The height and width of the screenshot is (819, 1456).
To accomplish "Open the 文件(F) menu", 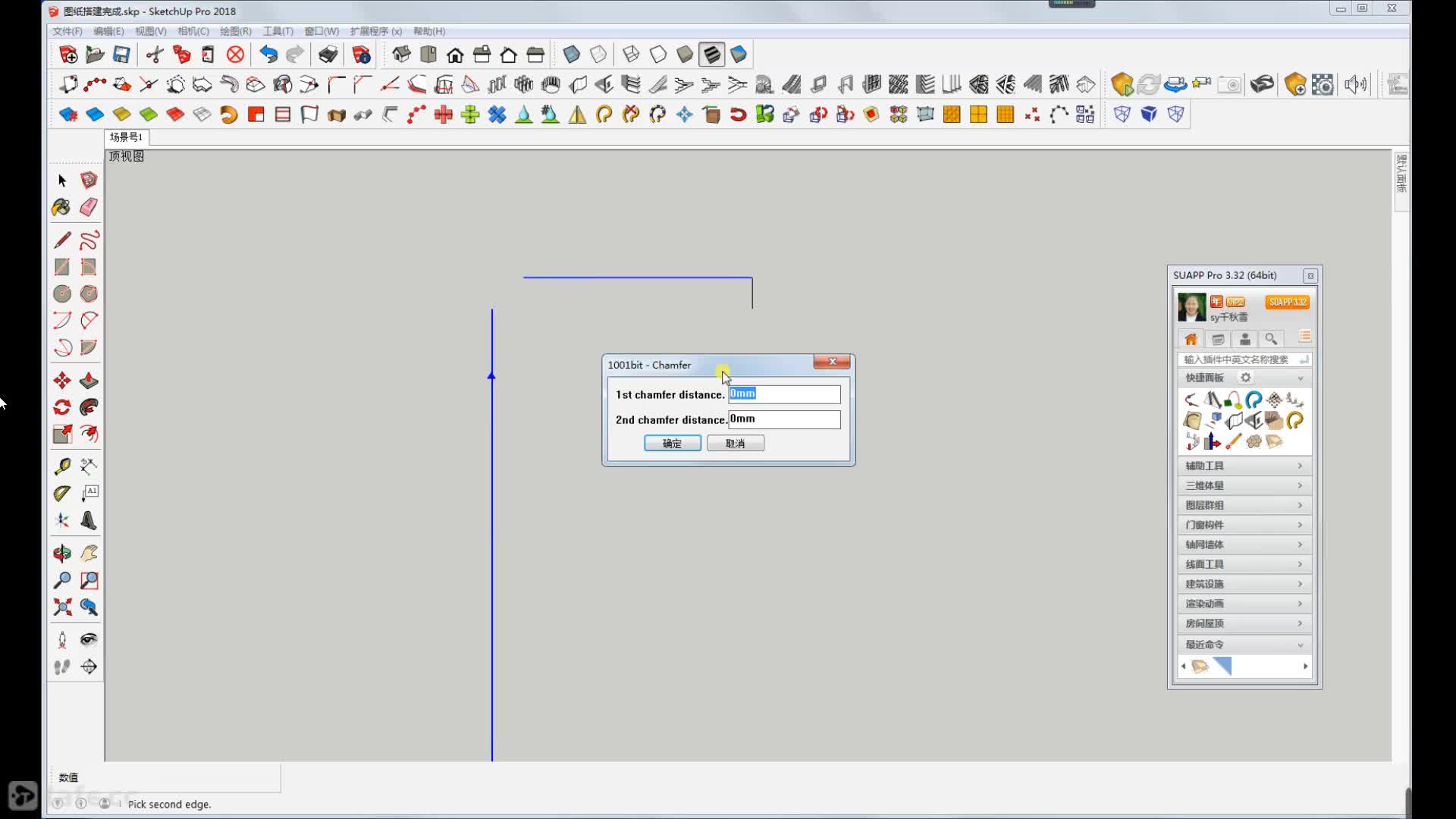I will (x=67, y=31).
